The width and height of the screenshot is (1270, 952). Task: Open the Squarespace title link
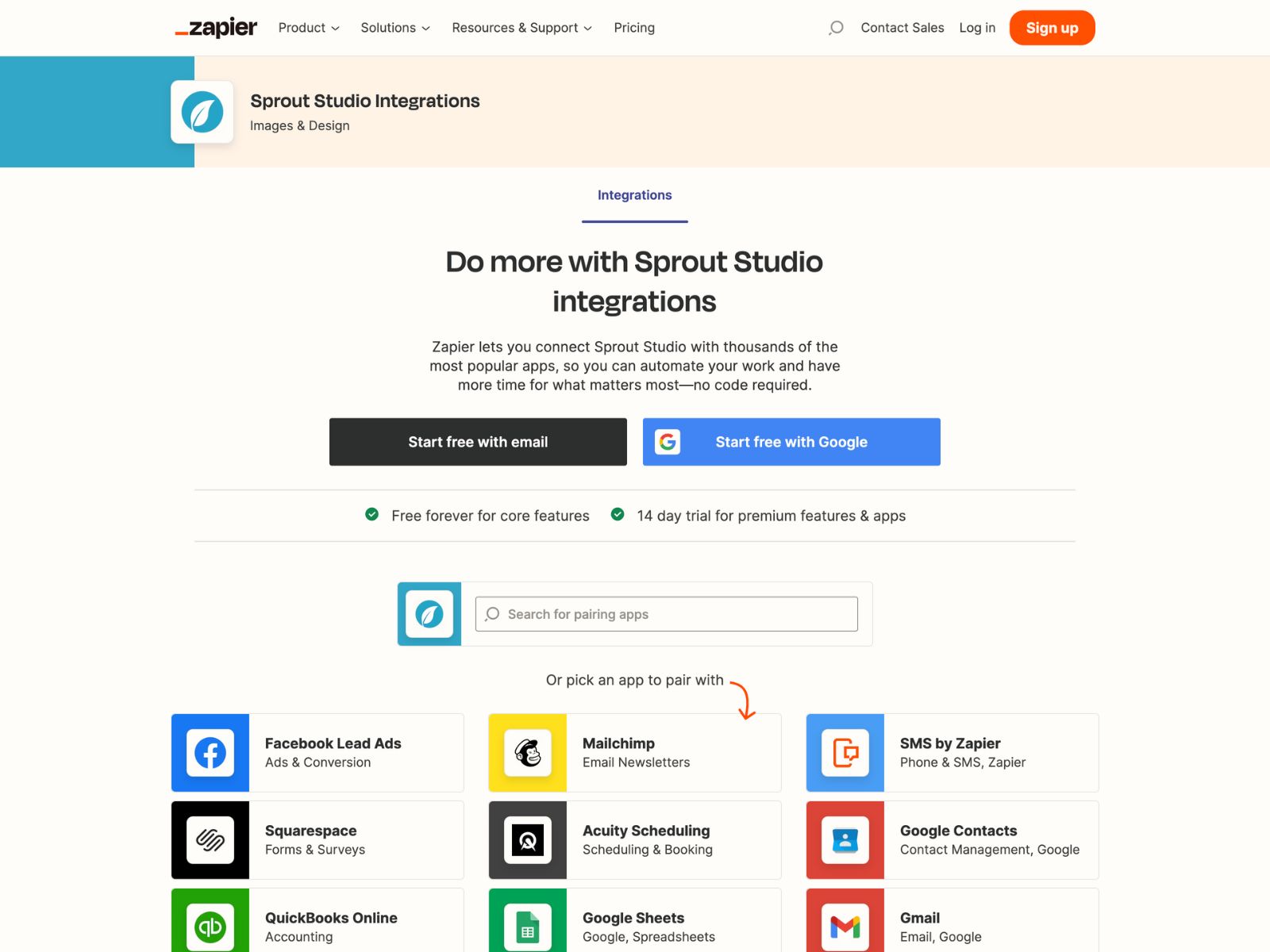point(310,831)
